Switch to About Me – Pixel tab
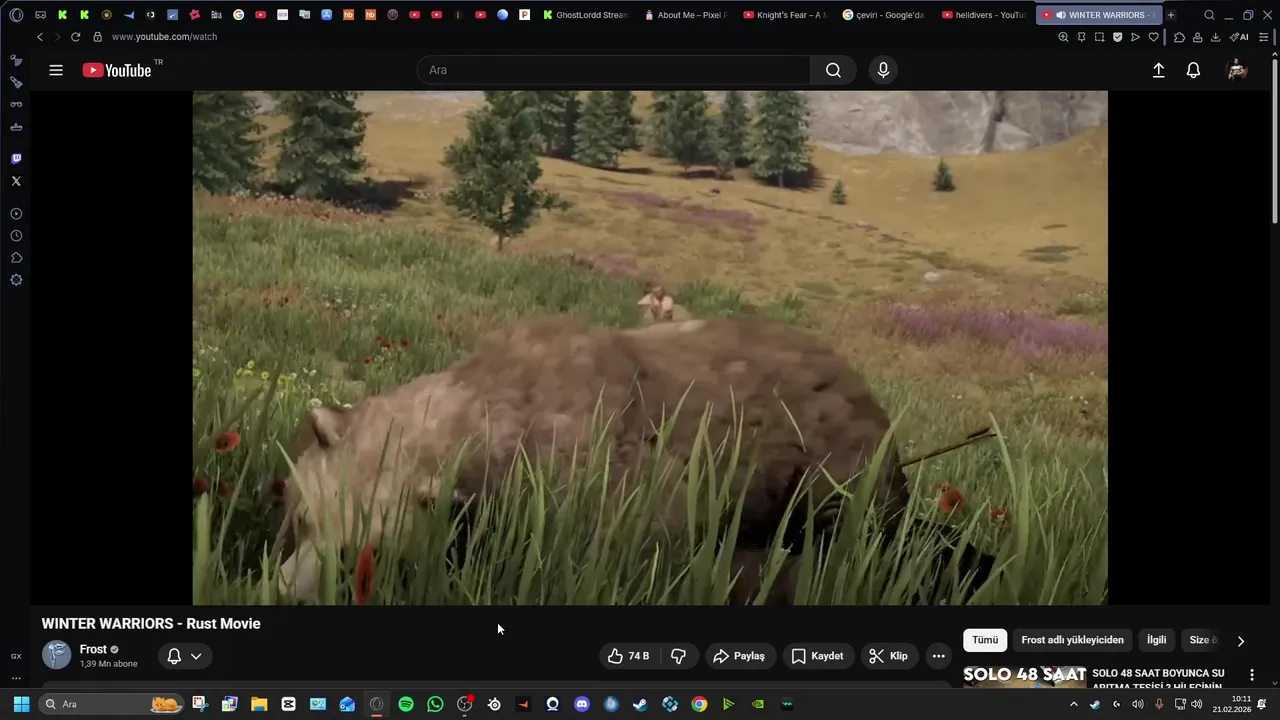This screenshot has width=1280, height=720. (x=686, y=15)
